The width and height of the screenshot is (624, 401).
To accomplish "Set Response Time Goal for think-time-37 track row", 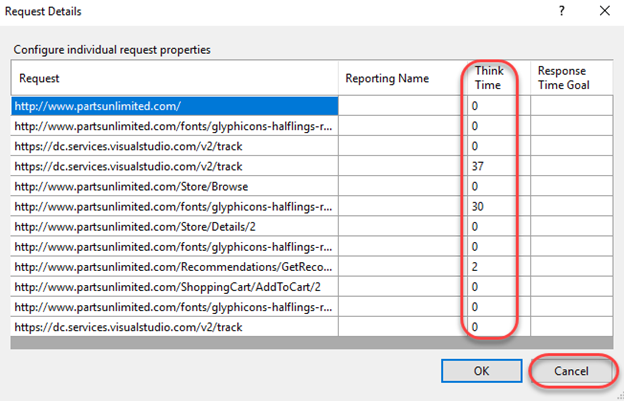I will (571, 166).
